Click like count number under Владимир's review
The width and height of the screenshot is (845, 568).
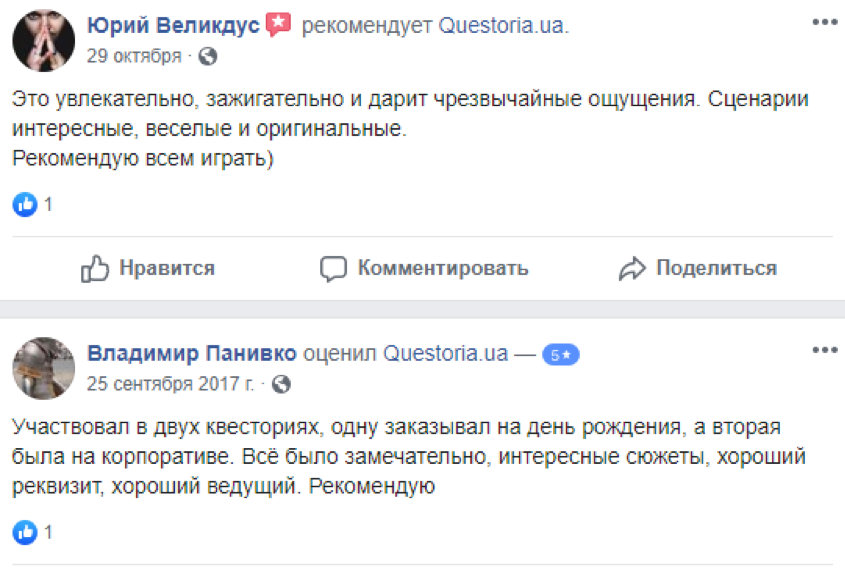[48, 531]
